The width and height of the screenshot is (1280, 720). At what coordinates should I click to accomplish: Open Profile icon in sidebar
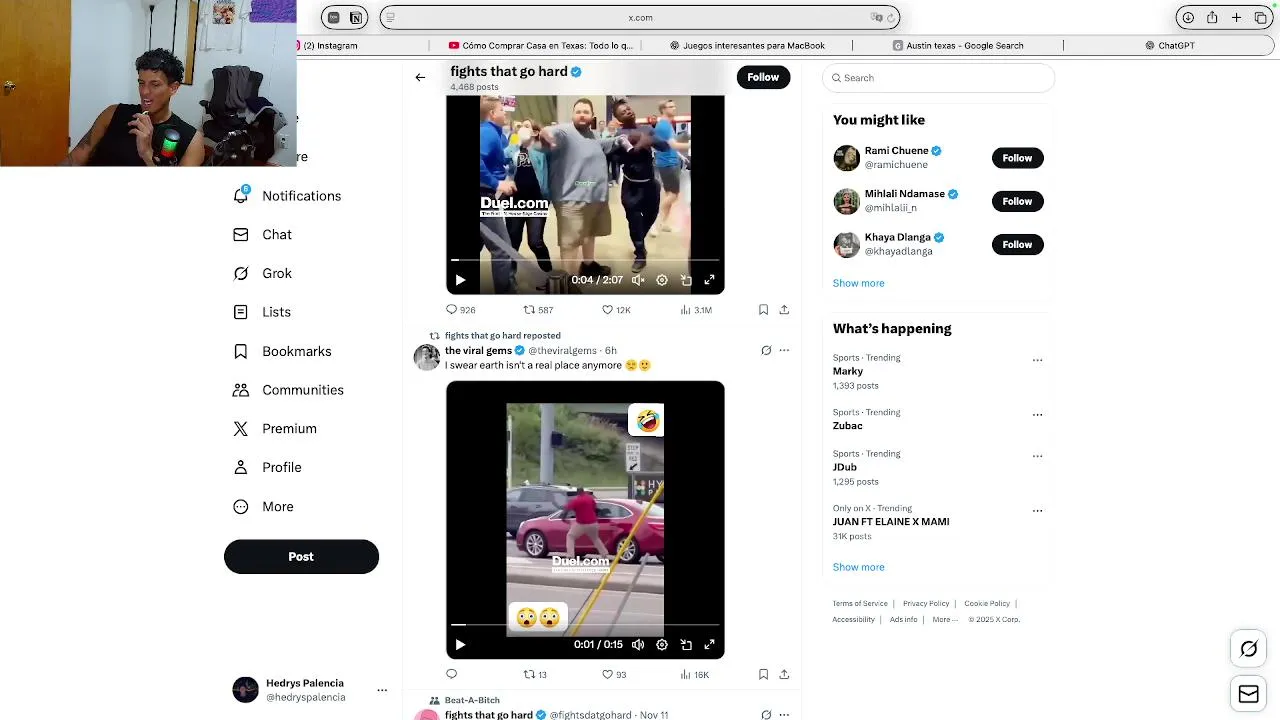coord(241,467)
